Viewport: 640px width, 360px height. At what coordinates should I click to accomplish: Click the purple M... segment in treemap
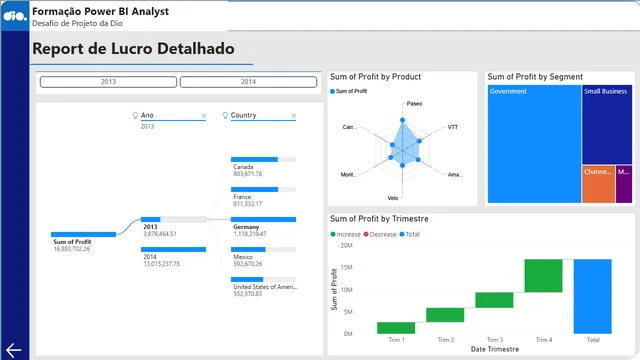coord(624,184)
